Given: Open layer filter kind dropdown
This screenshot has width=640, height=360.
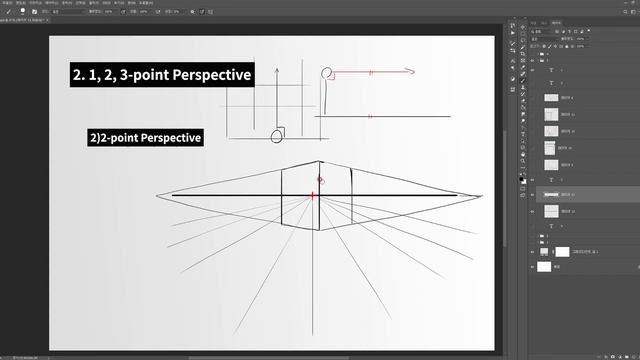Looking at the screenshot, I should coord(542,31).
